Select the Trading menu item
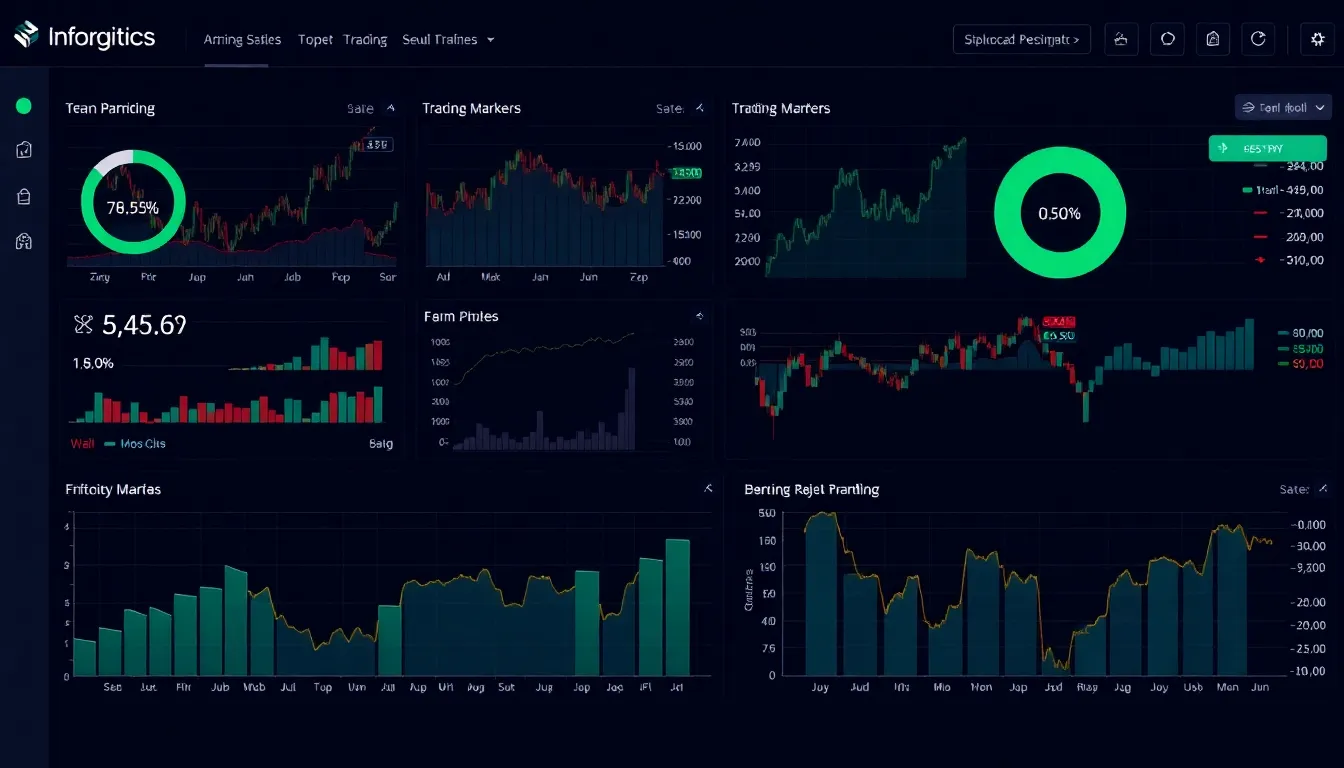 pos(365,39)
